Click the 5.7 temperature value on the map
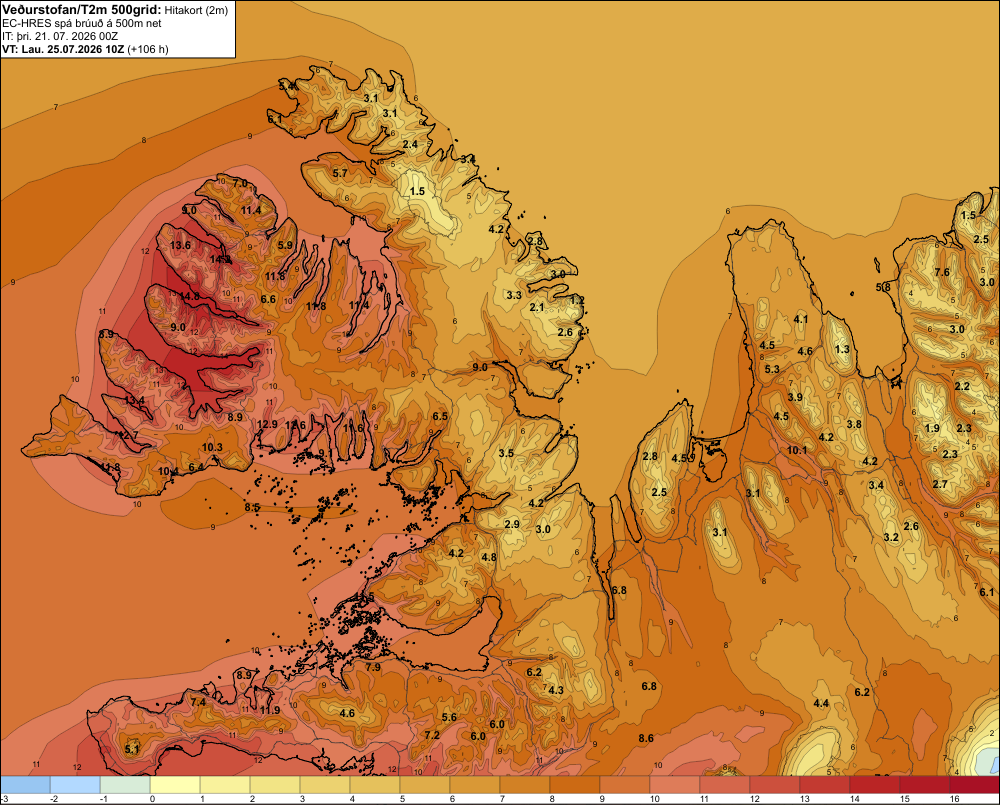The width and height of the screenshot is (1000, 805). click(340, 173)
